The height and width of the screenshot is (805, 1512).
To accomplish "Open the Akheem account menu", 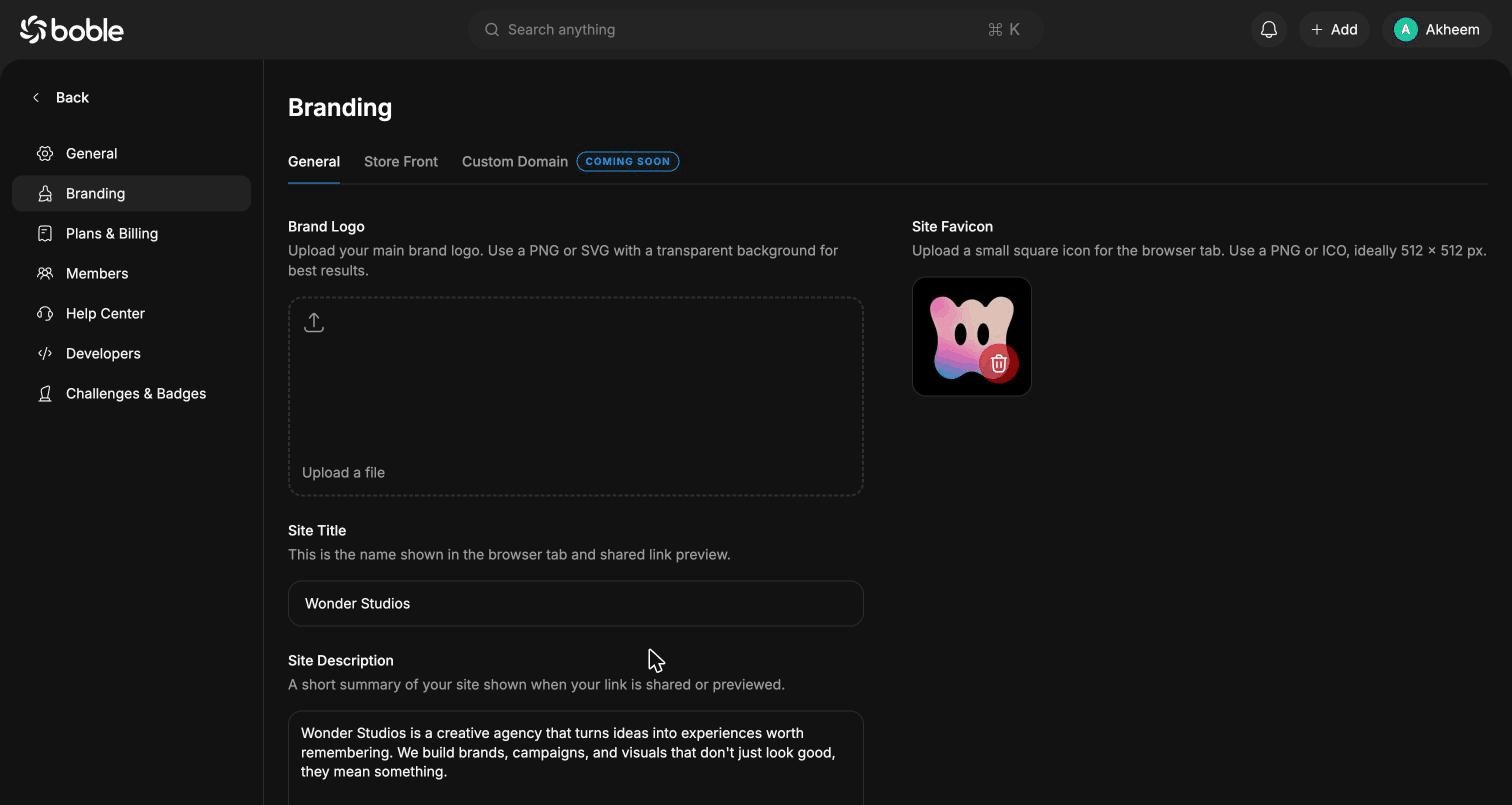I will tap(1437, 30).
